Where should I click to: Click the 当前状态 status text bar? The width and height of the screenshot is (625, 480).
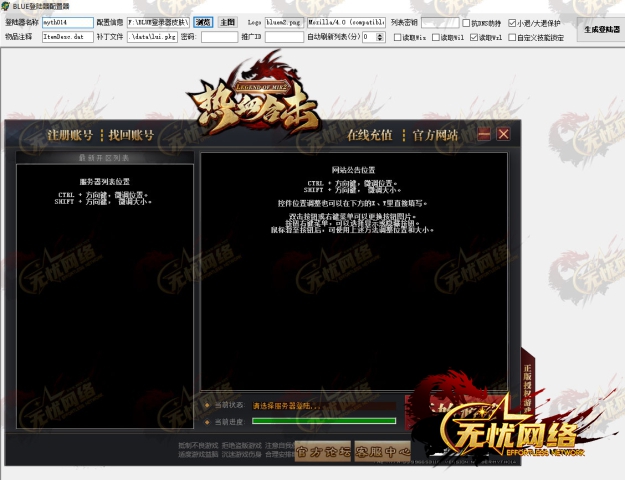click(324, 406)
